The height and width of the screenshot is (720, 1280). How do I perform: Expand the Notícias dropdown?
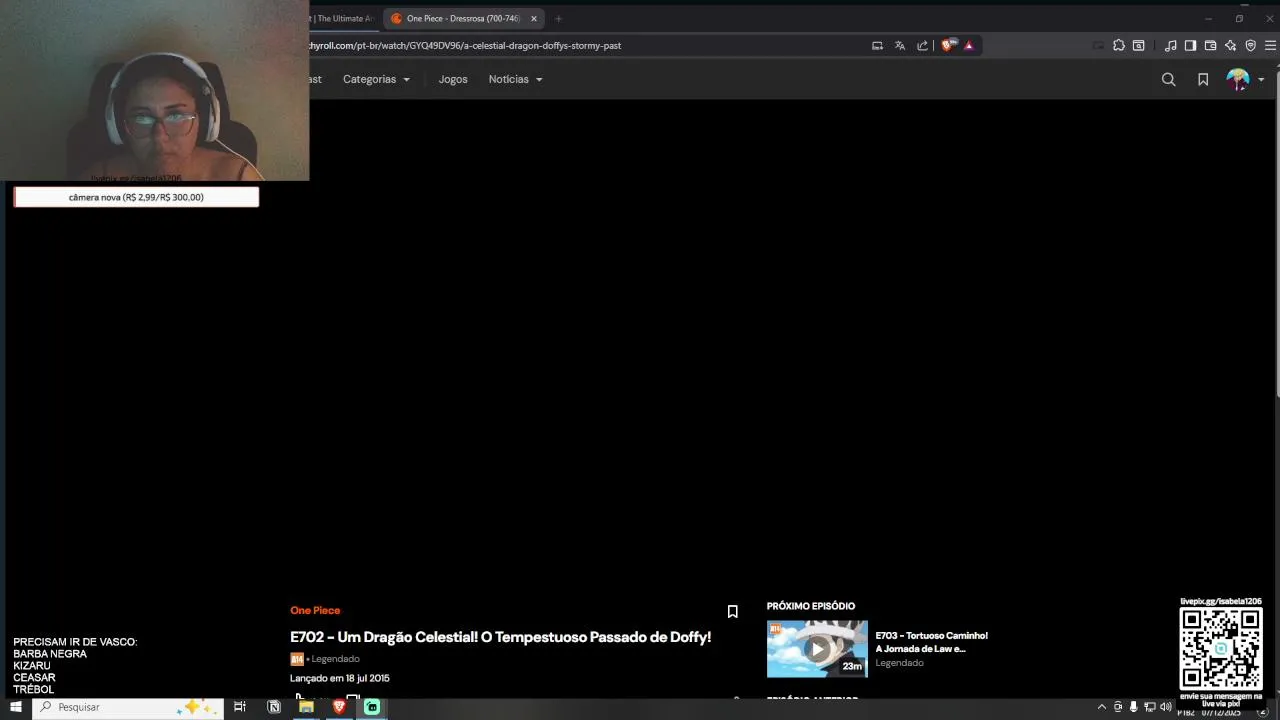pos(515,79)
